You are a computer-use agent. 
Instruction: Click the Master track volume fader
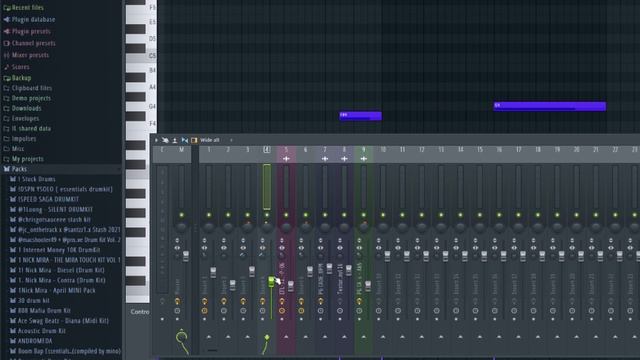coord(186,256)
